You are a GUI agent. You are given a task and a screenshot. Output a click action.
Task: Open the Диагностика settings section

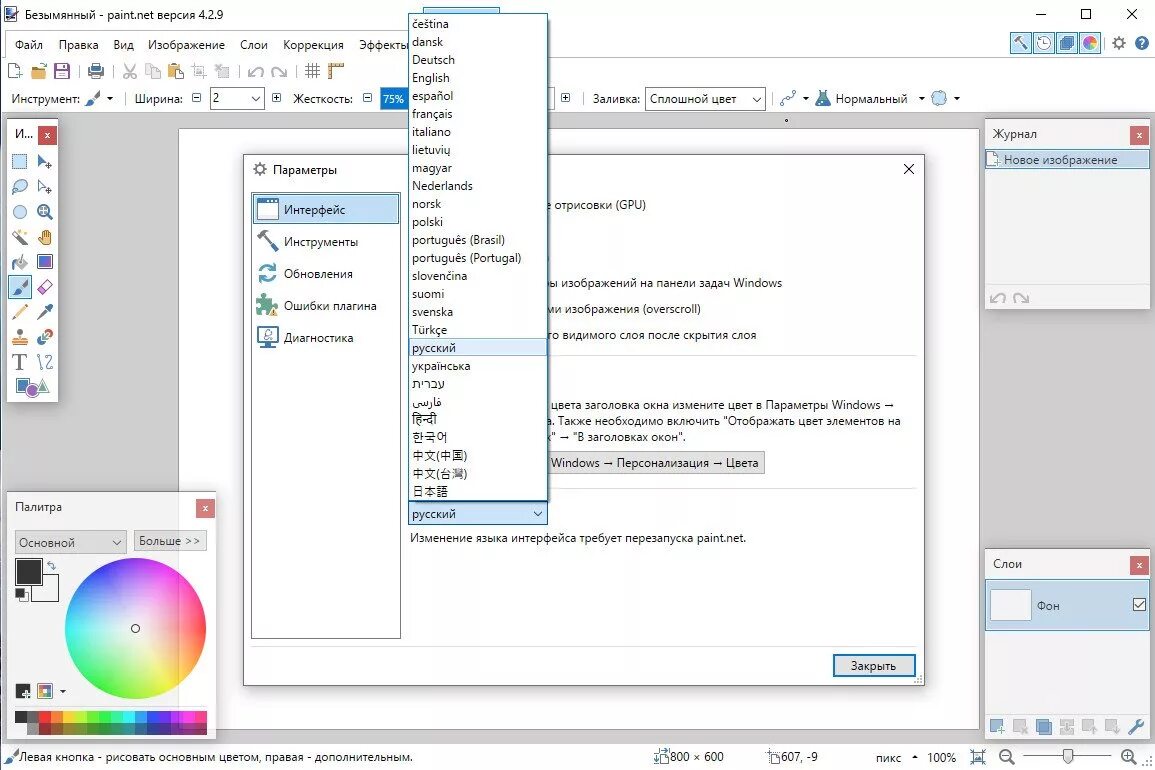tap(326, 337)
